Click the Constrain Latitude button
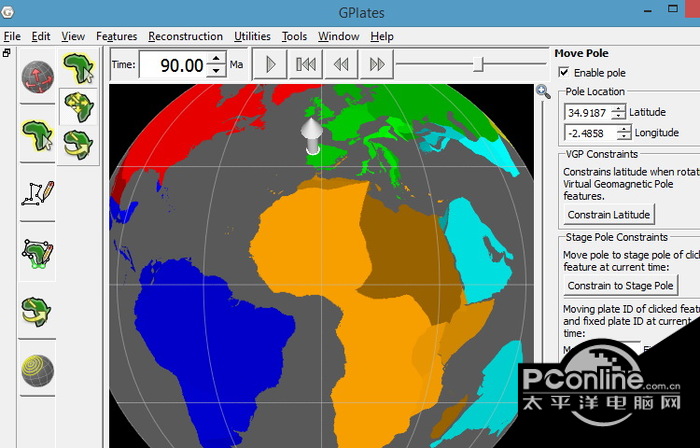Viewport: 700px width, 448px height. (x=609, y=215)
